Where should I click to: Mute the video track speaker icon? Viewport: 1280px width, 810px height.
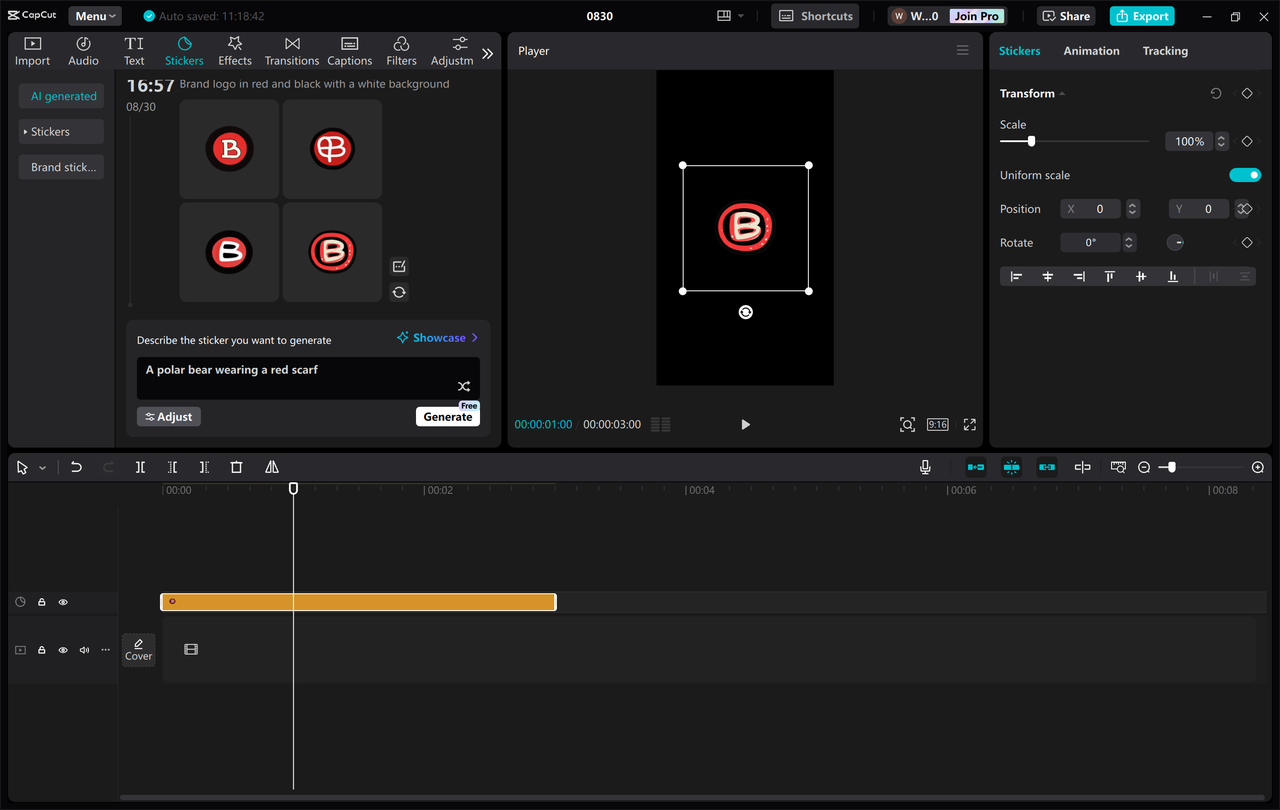click(x=83, y=649)
